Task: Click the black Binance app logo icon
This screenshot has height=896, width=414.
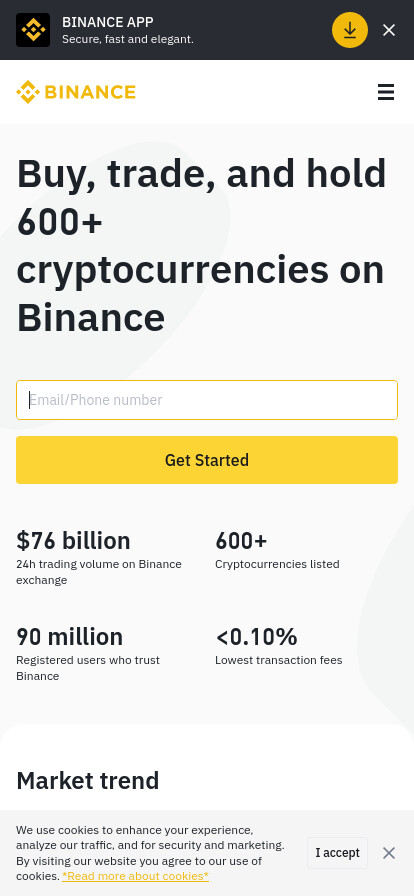Action: click(x=33, y=30)
